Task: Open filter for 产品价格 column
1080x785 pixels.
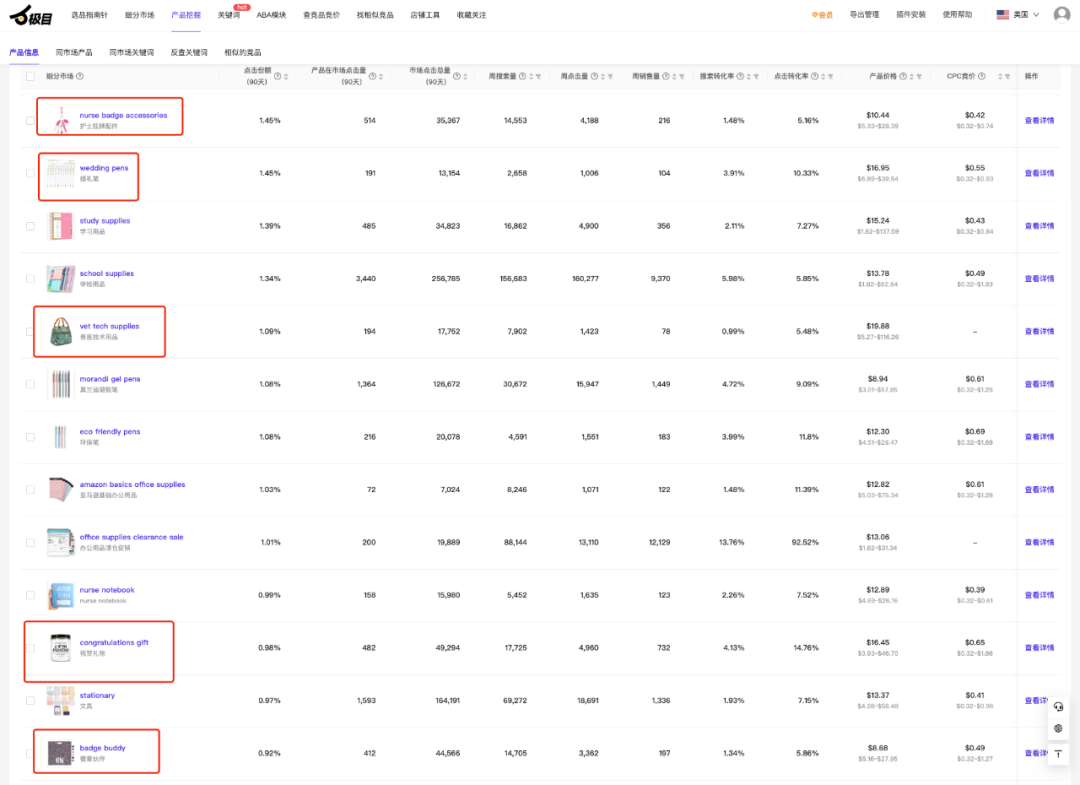Action: (x=919, y=76)
